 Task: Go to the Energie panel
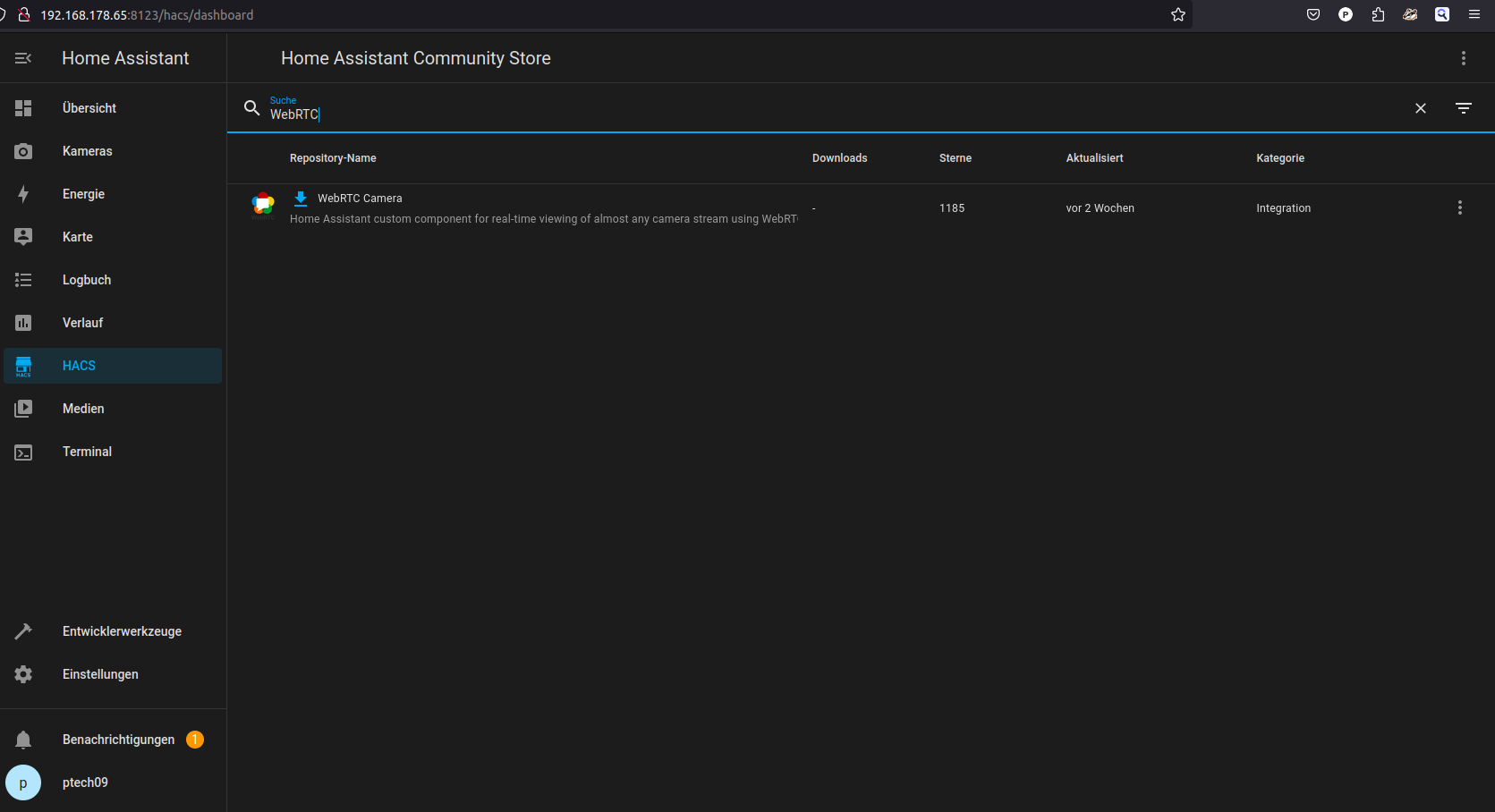tap(83, 194)
